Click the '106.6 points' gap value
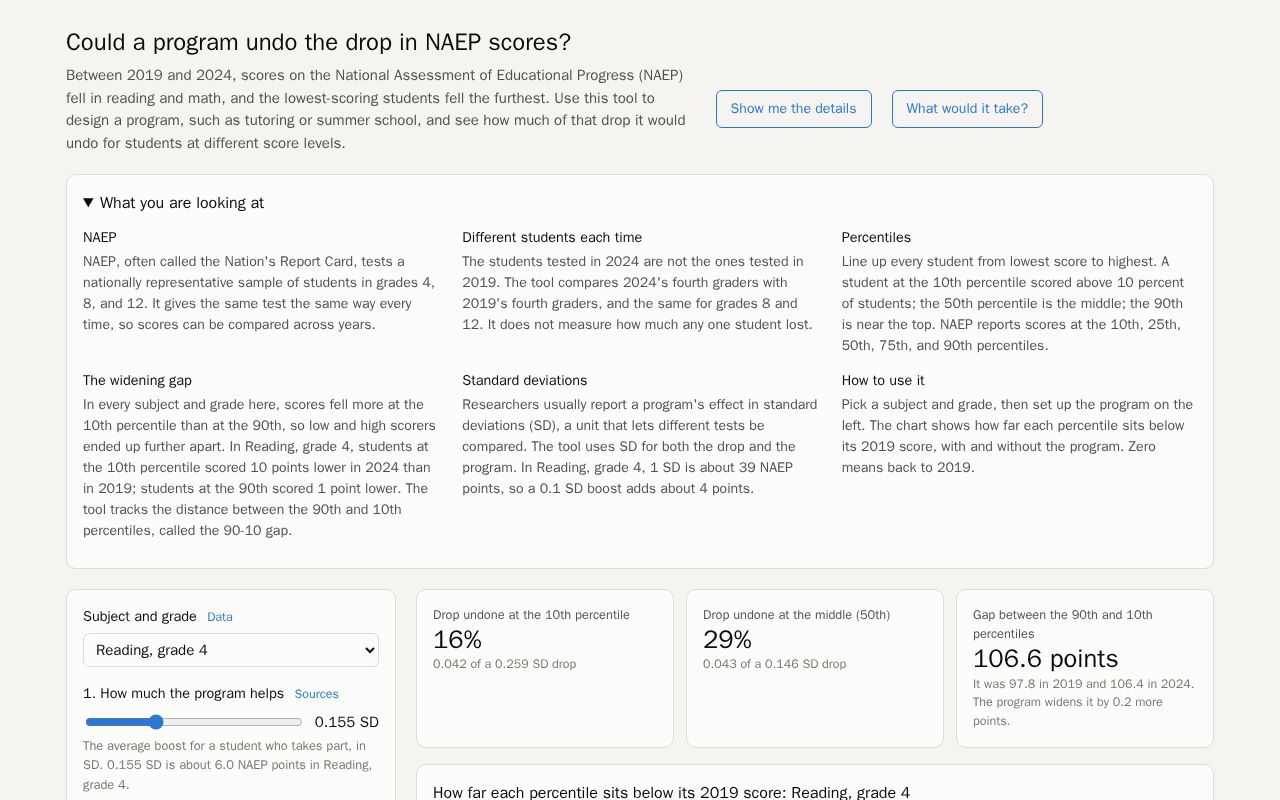 click(x=1046, y=659)
